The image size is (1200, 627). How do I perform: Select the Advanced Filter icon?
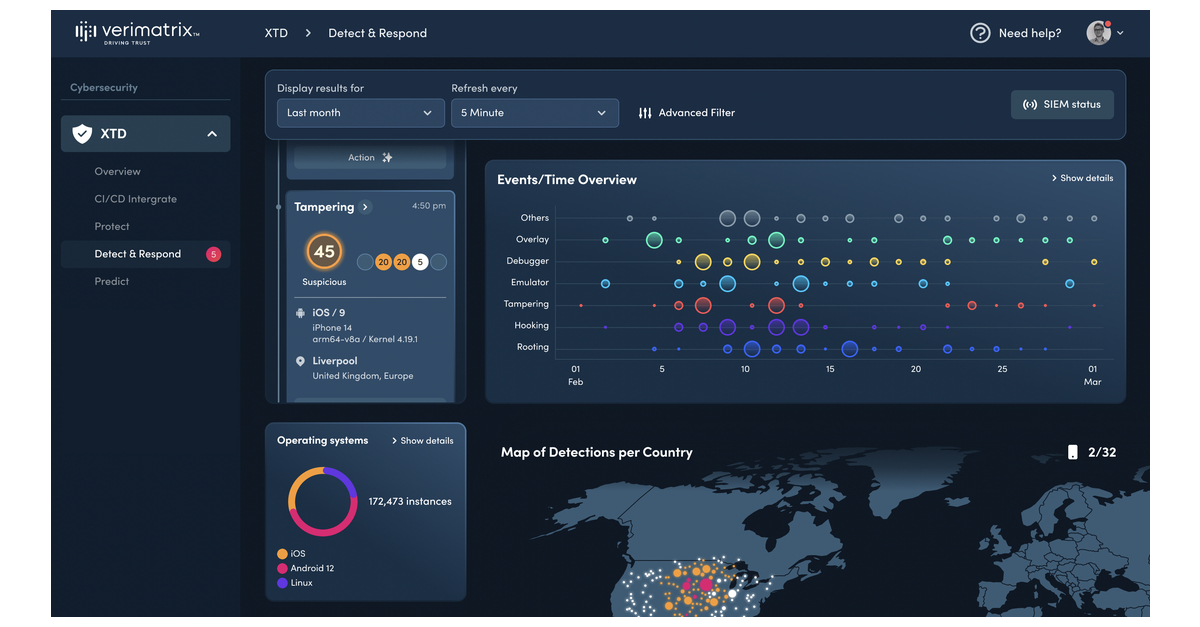point(645,113)
